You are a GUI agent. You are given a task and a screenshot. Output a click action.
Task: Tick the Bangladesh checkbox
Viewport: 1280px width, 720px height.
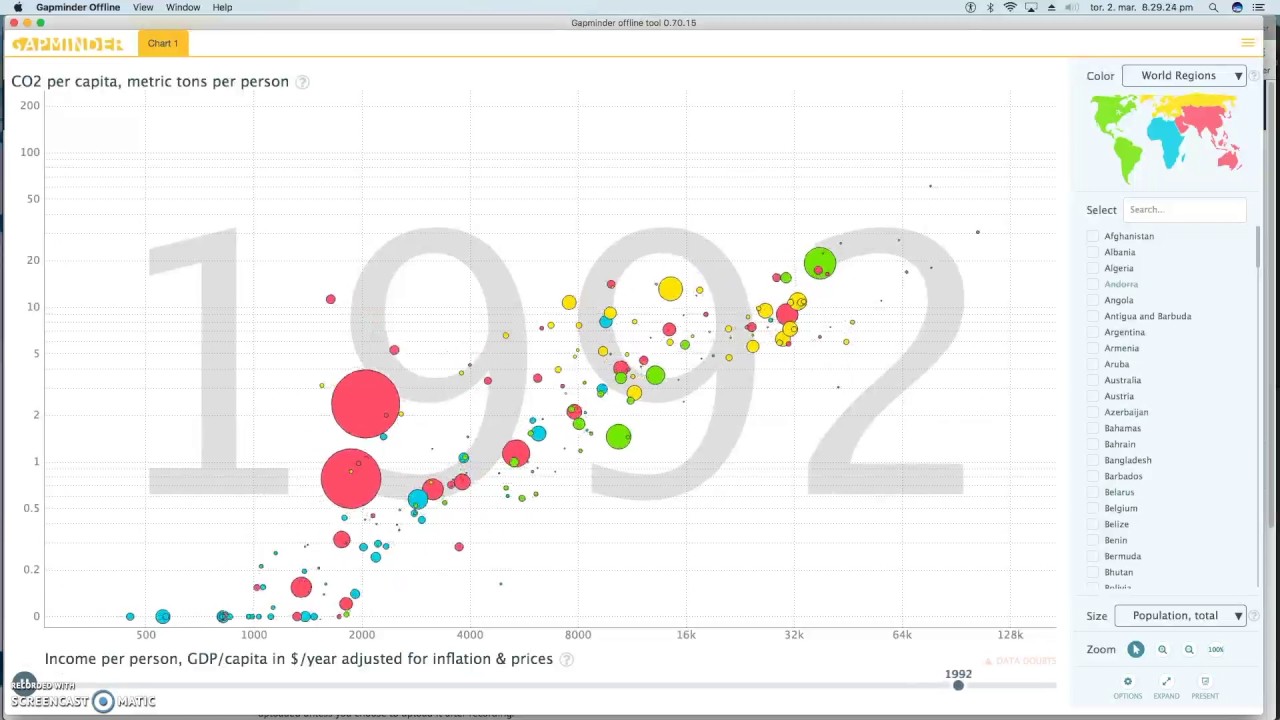coord(1093,460)
